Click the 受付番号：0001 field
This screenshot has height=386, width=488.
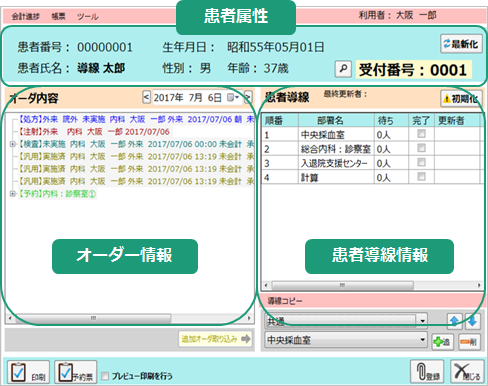click(x=414, y=70)
